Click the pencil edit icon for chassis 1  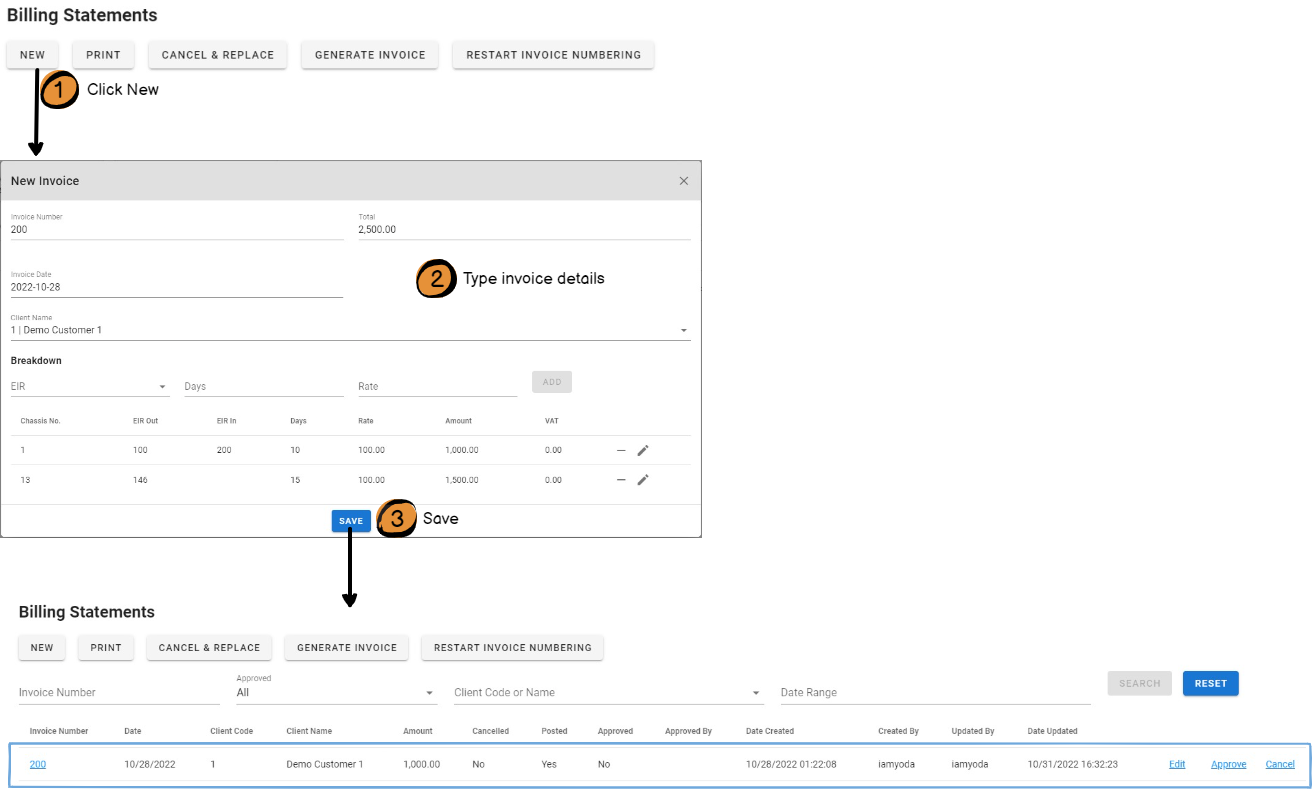[643, 450]
